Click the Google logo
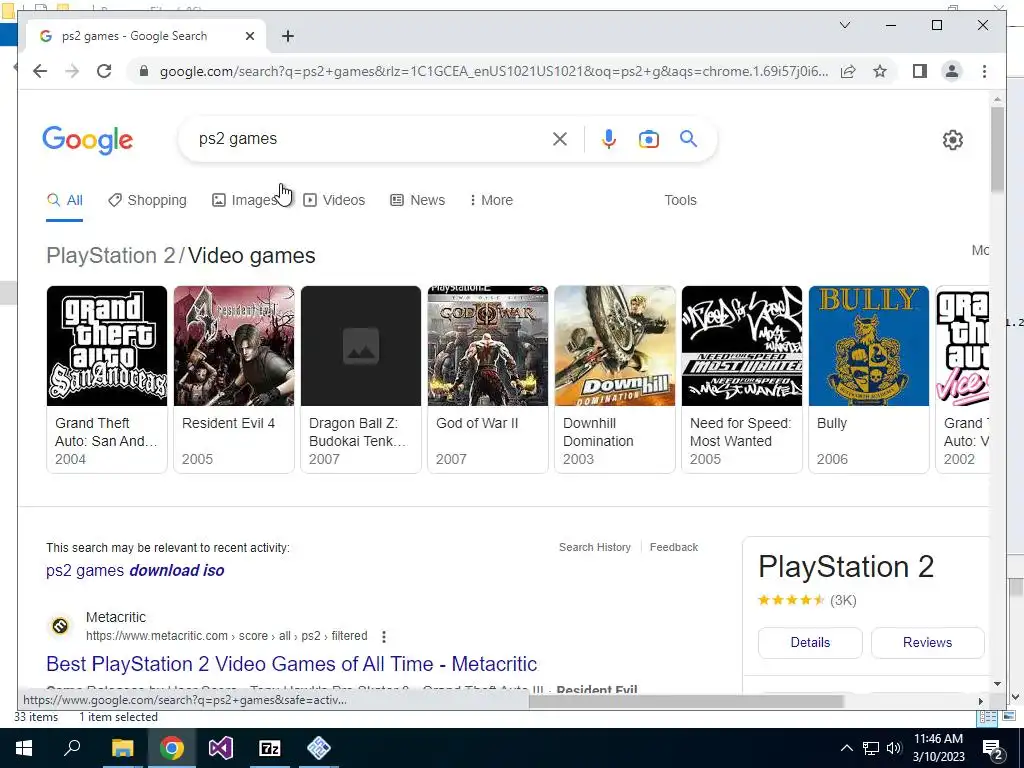 tap(88, 140)
